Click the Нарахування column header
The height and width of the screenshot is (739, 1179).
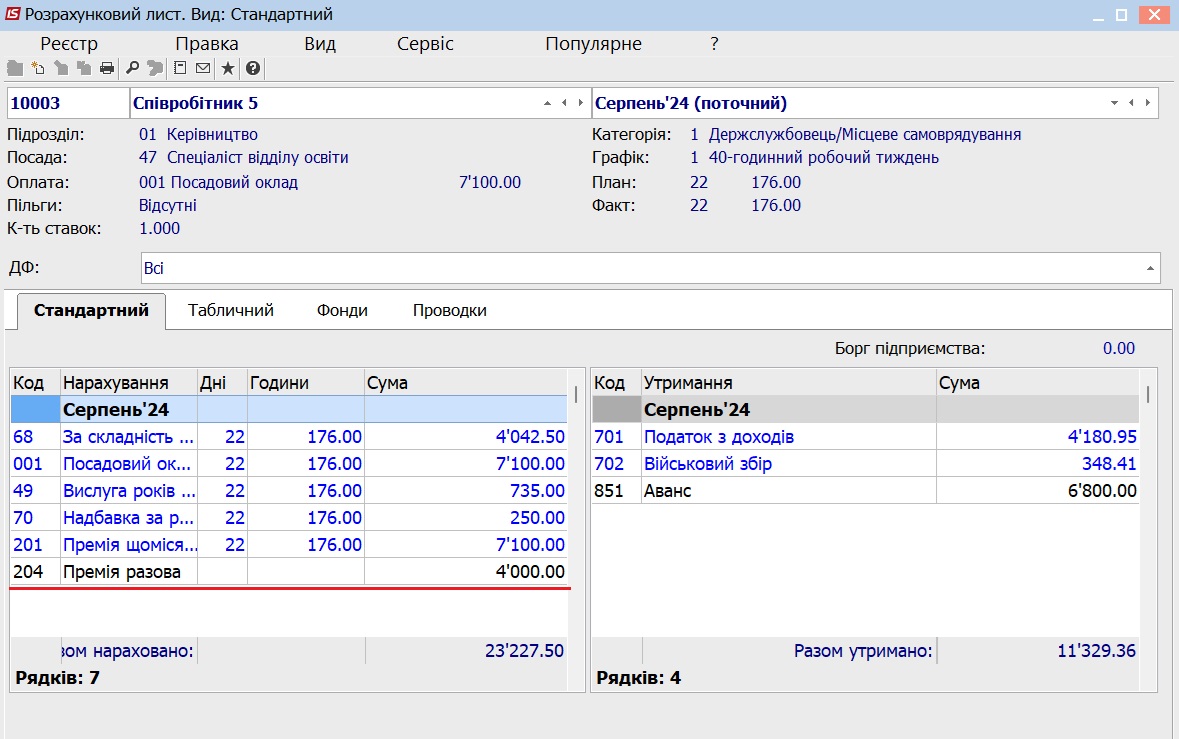click(129, 383)
